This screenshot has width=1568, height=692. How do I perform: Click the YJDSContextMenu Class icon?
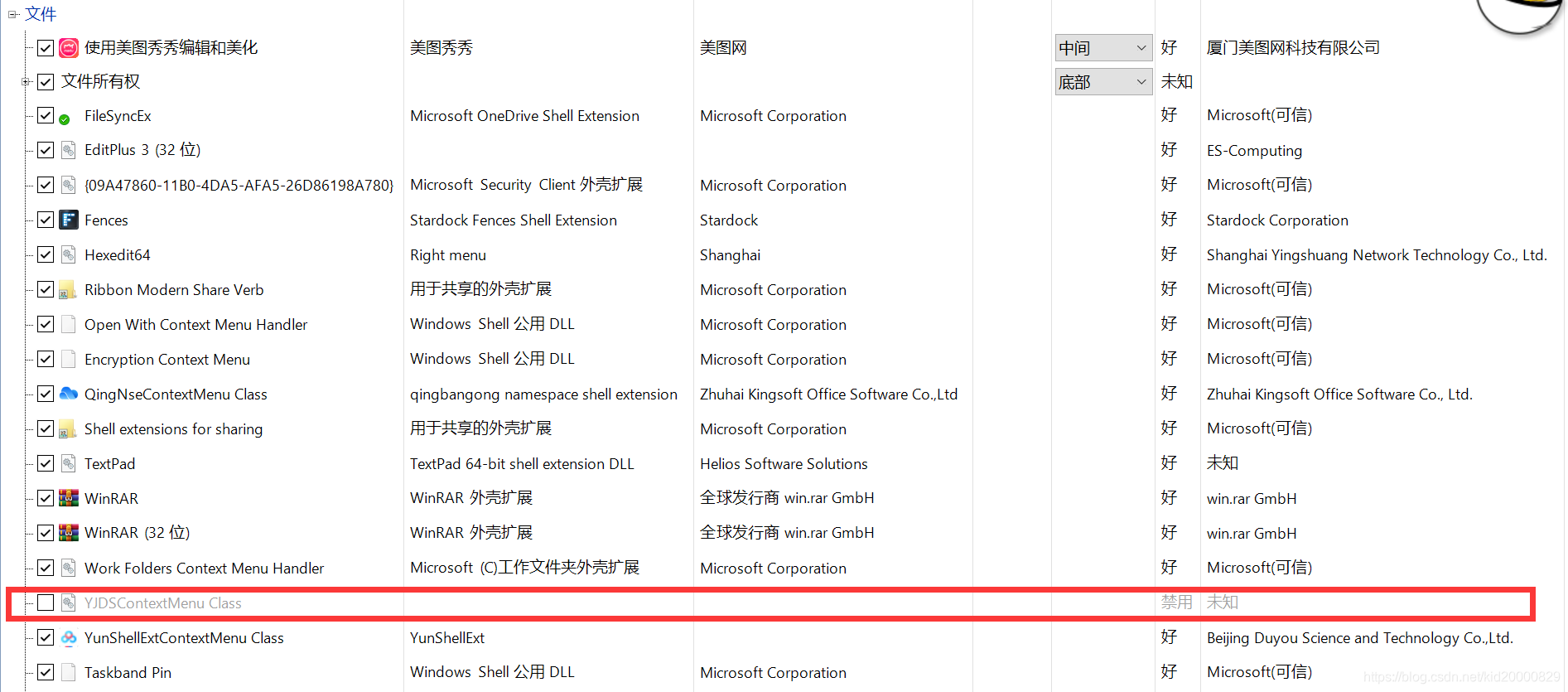coord(69,602)
